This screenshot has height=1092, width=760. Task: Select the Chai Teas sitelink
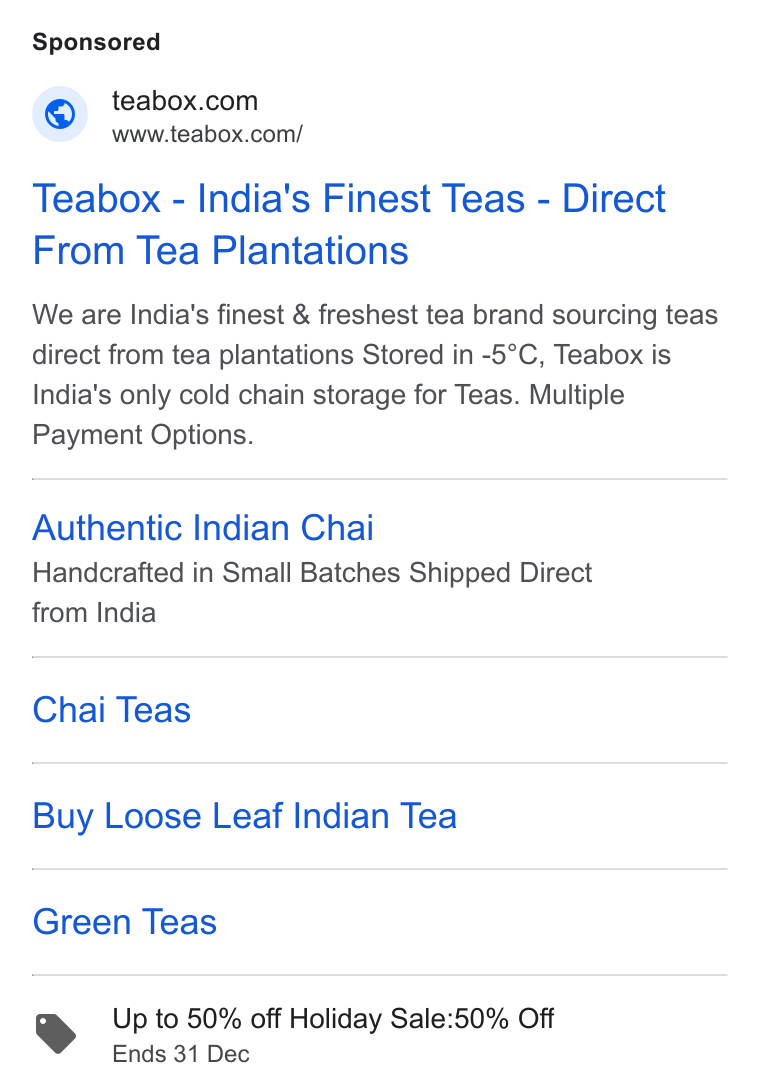(111, 710)
